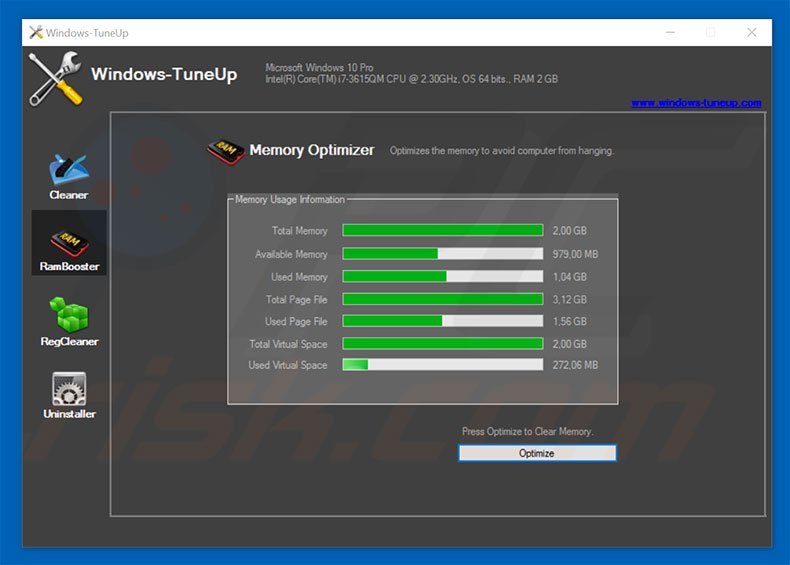Click the Uninstaller label in sidebar
The width and height of the screenshot is (790, 565).
click(x=69, y=414)
